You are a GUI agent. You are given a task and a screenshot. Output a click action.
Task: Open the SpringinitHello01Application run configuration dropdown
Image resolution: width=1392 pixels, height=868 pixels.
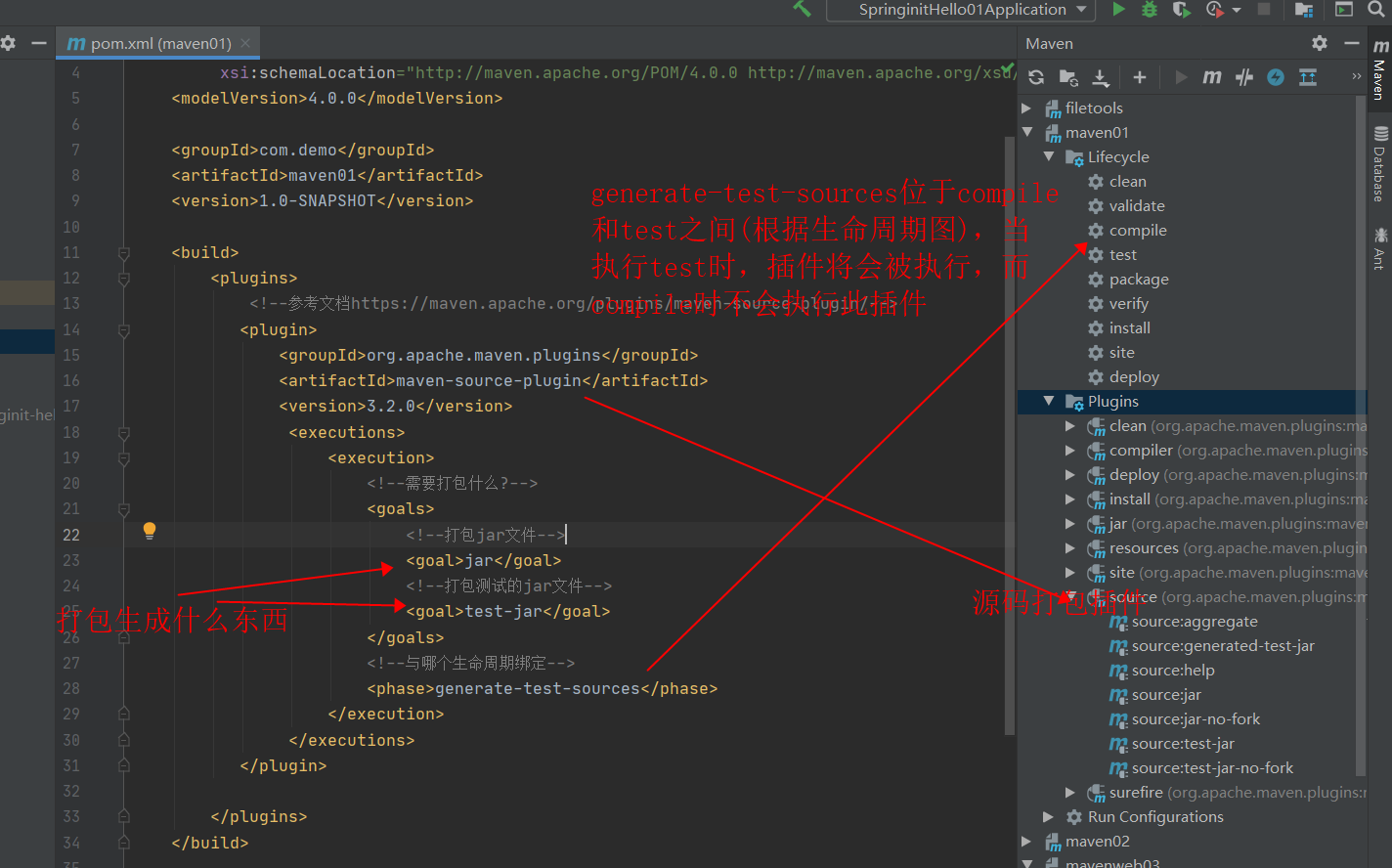pyautogui.click(x=961, y=10)
